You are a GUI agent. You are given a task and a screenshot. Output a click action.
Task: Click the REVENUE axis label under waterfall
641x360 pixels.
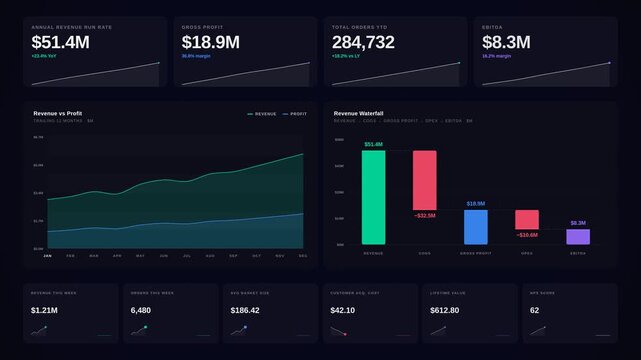(x=373, y=253)
